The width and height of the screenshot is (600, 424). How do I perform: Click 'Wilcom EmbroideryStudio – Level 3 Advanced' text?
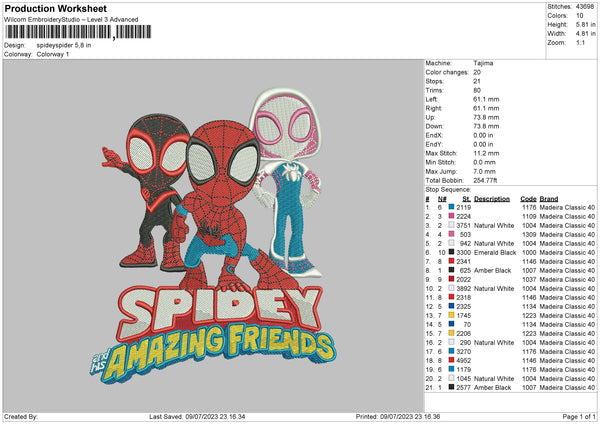pos(71,20)
